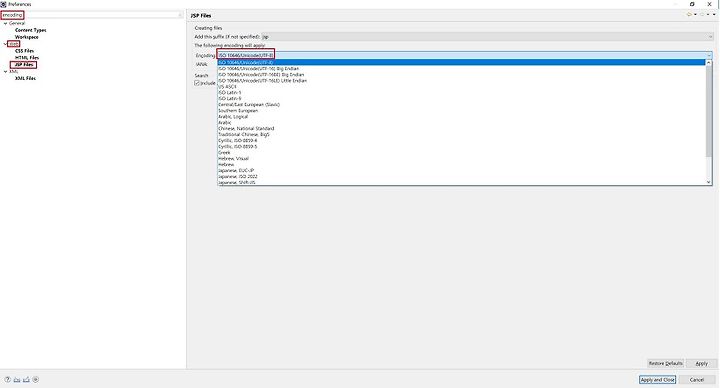Select the General category label

click(17, 23)
